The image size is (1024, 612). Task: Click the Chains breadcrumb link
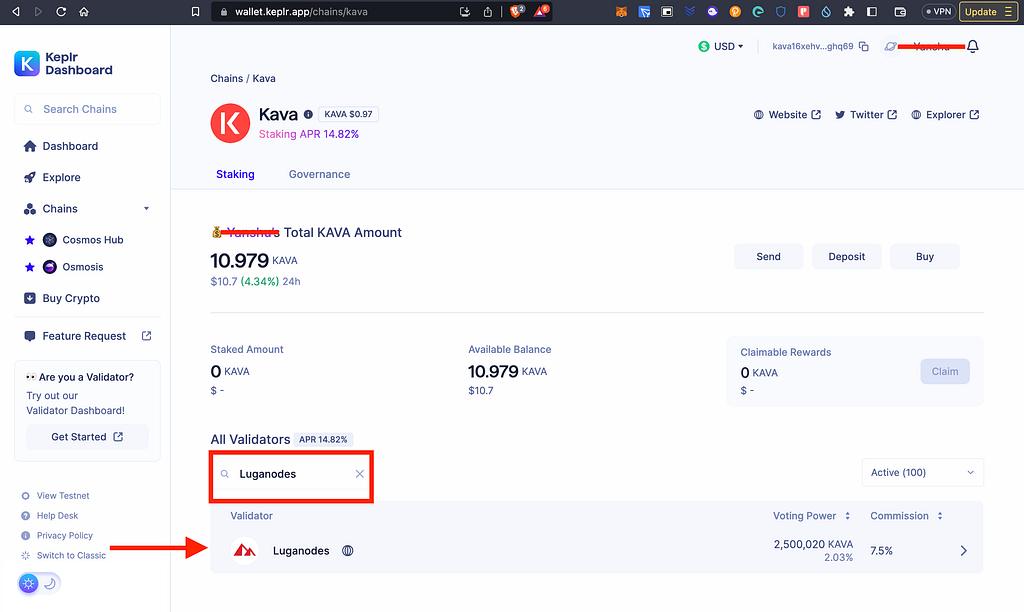(x=227, y=78)
